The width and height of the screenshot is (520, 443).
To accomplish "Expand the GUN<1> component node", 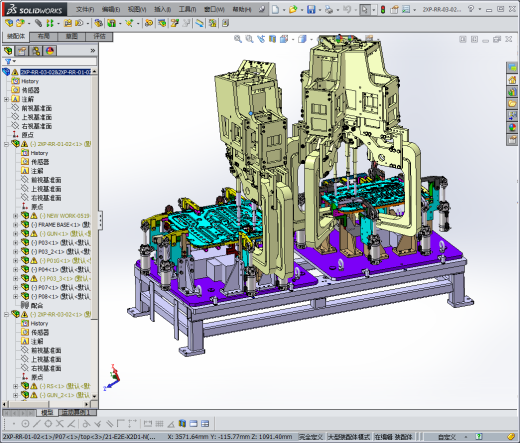I will pos(15,234).
